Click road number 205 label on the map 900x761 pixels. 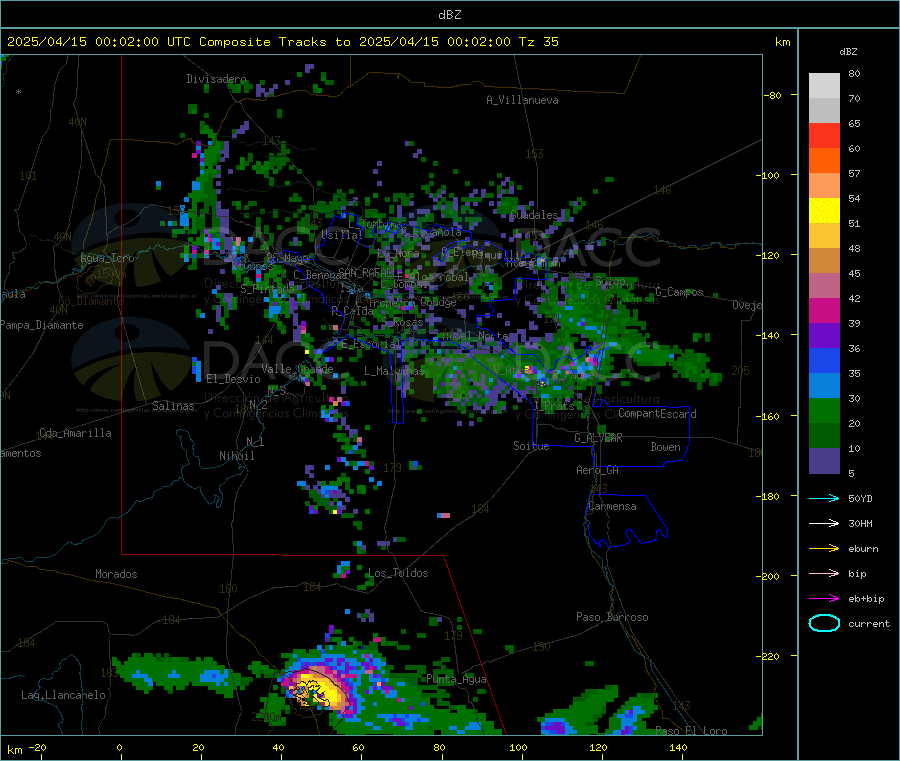click(x=740, y=371)
